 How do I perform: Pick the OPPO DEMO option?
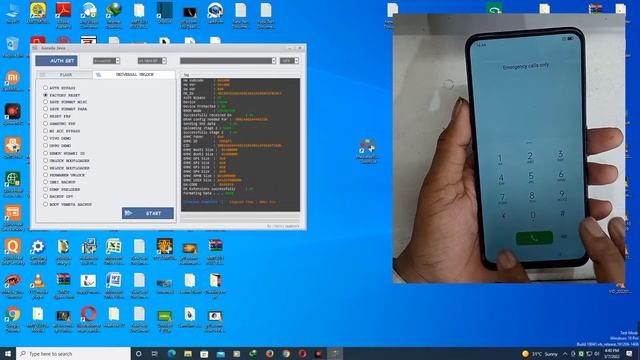57,146
